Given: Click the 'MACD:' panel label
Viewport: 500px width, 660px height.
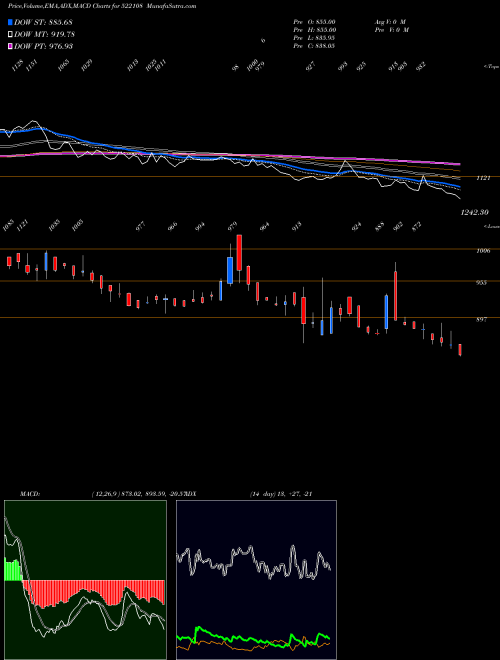Looking at the screenshot, I should point(29,494).
